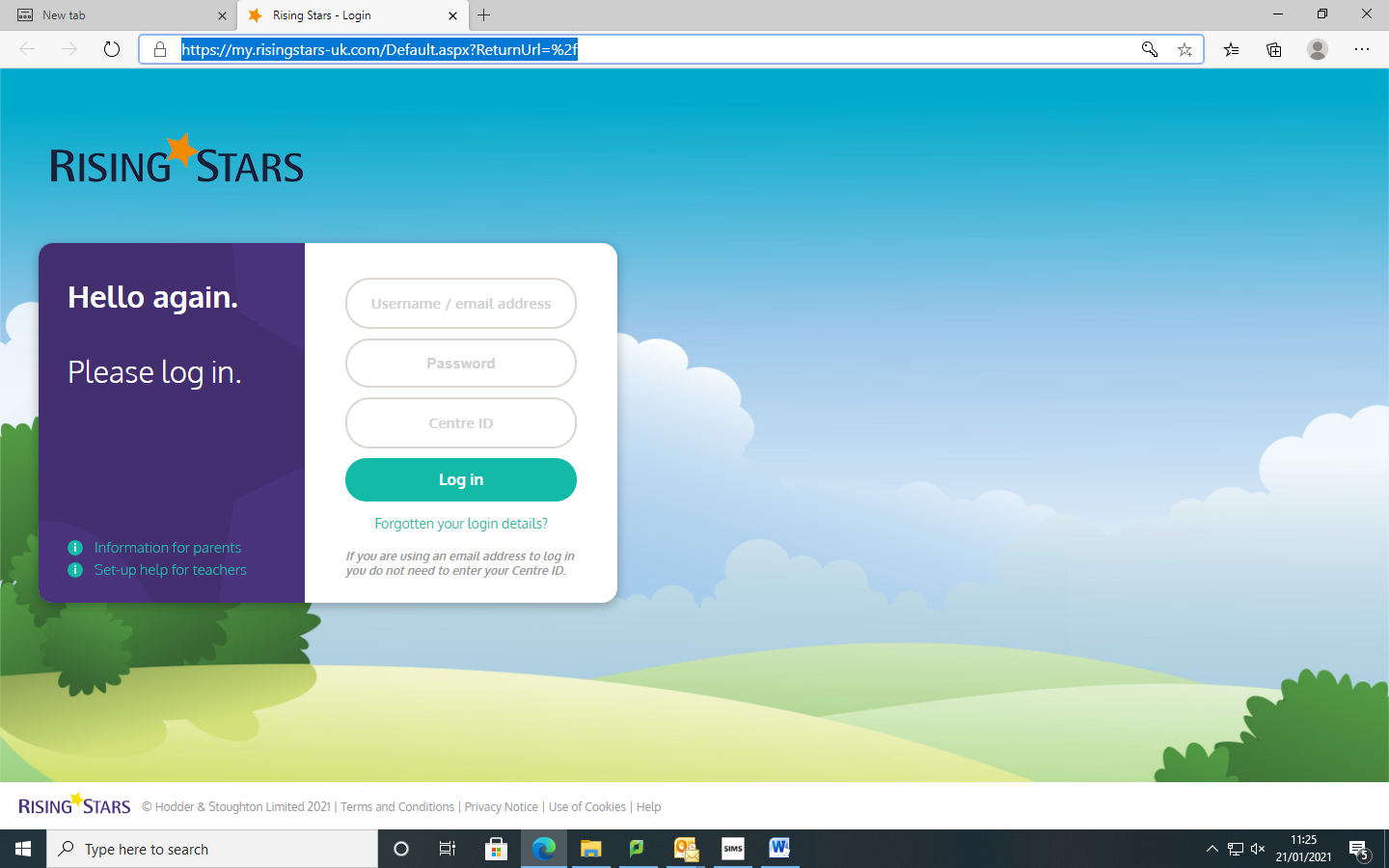The image size is (1389, 868).
Task: Close the Rising Stars - Login tab
Action: click(x=452, y=15)
